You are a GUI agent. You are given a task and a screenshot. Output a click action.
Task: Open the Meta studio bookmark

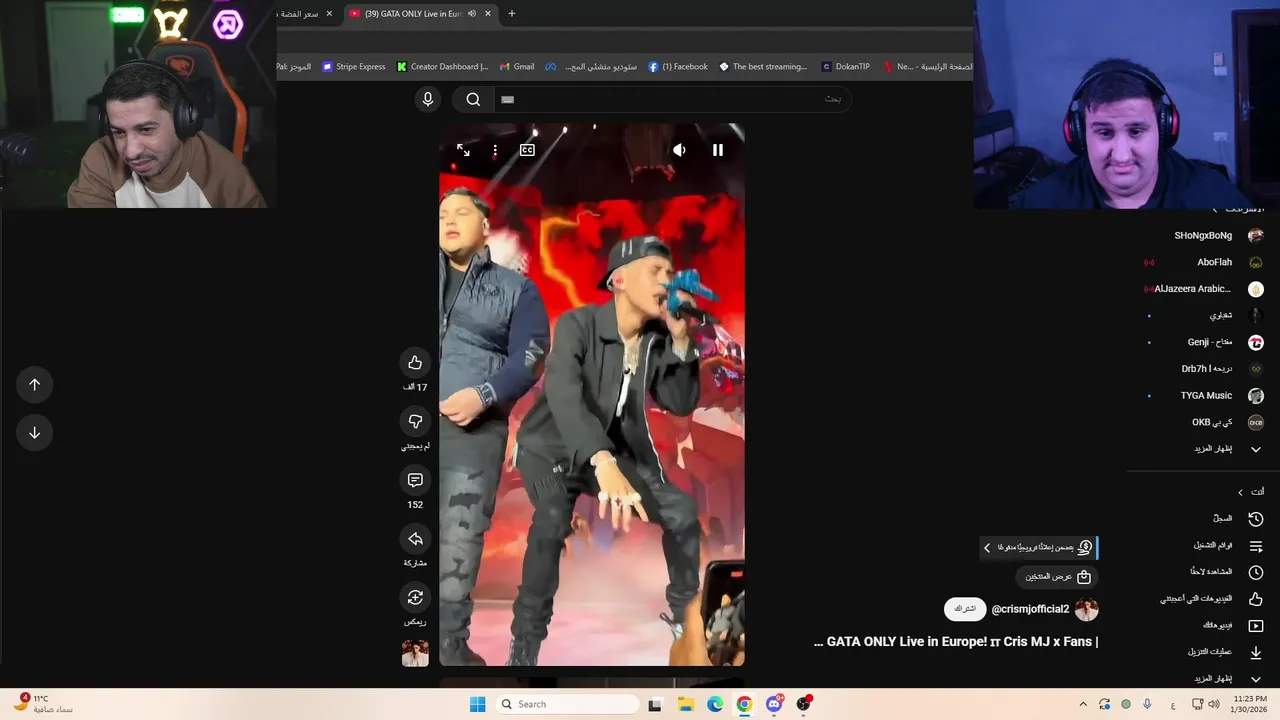[x=591, y=67]
